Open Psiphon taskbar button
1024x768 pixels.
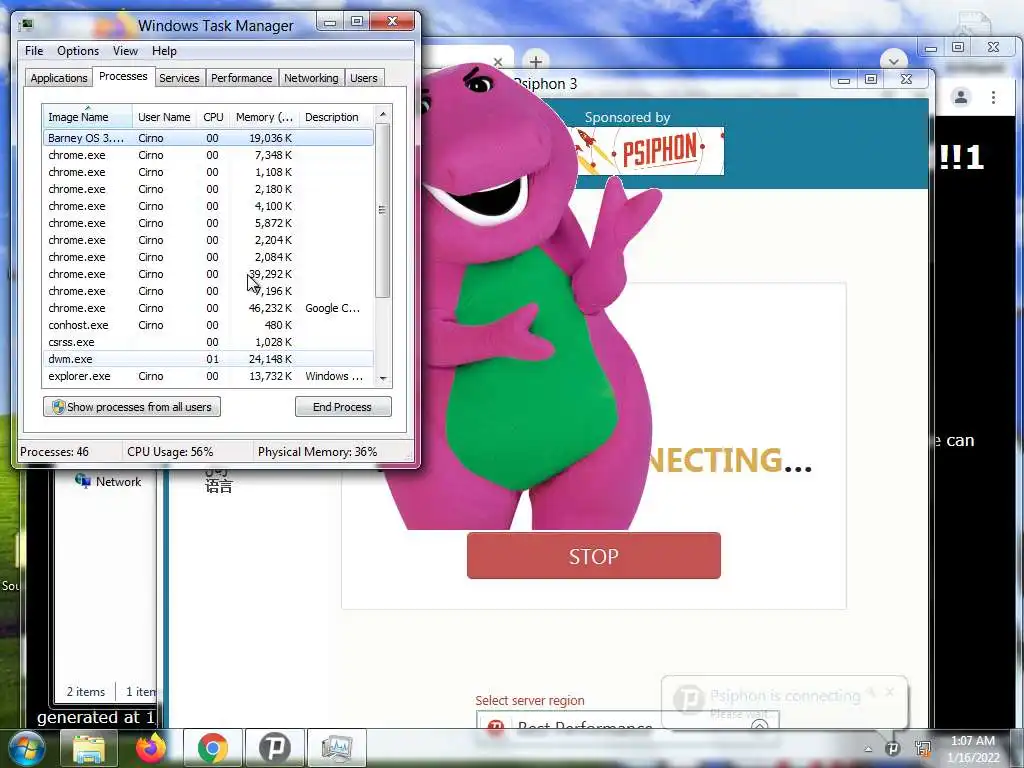(x=274, y=748)
